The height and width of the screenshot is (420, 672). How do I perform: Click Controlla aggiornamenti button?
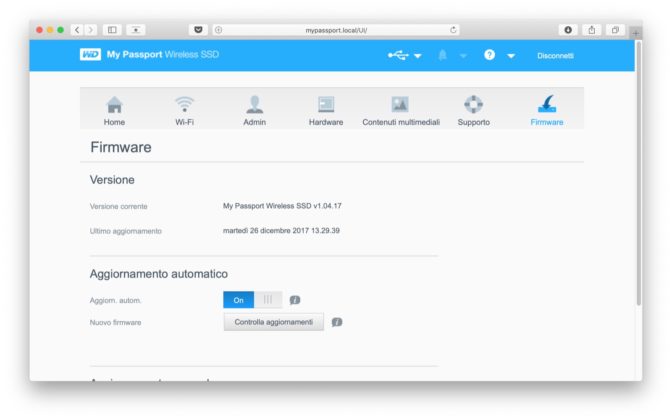point(273,322)
